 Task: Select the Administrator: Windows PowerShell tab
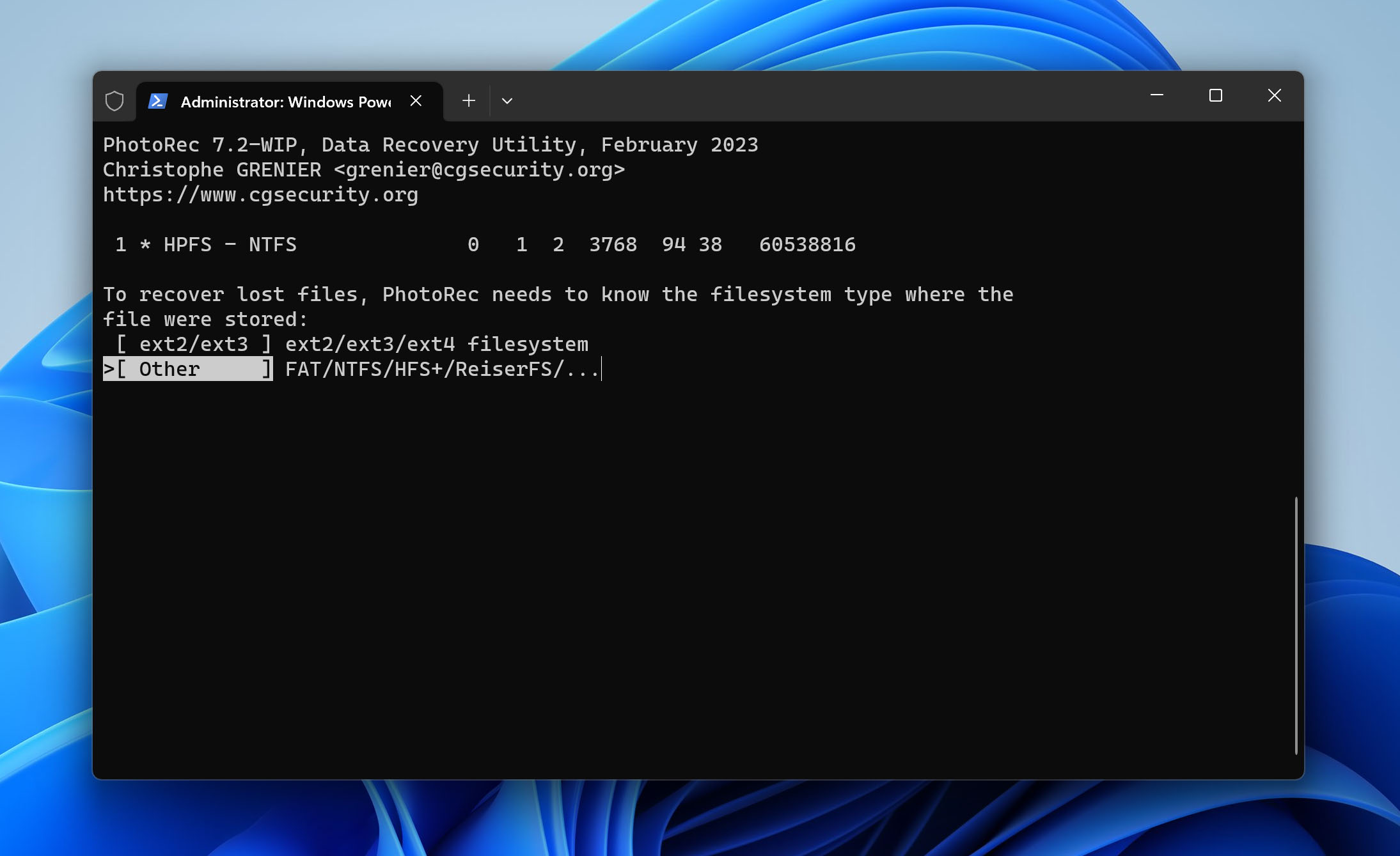pyautogui.click(x=289, y=102)
